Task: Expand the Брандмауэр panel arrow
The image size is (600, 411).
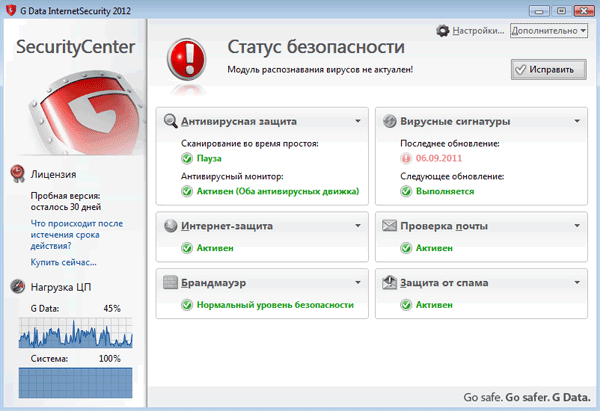Action: 358,282
